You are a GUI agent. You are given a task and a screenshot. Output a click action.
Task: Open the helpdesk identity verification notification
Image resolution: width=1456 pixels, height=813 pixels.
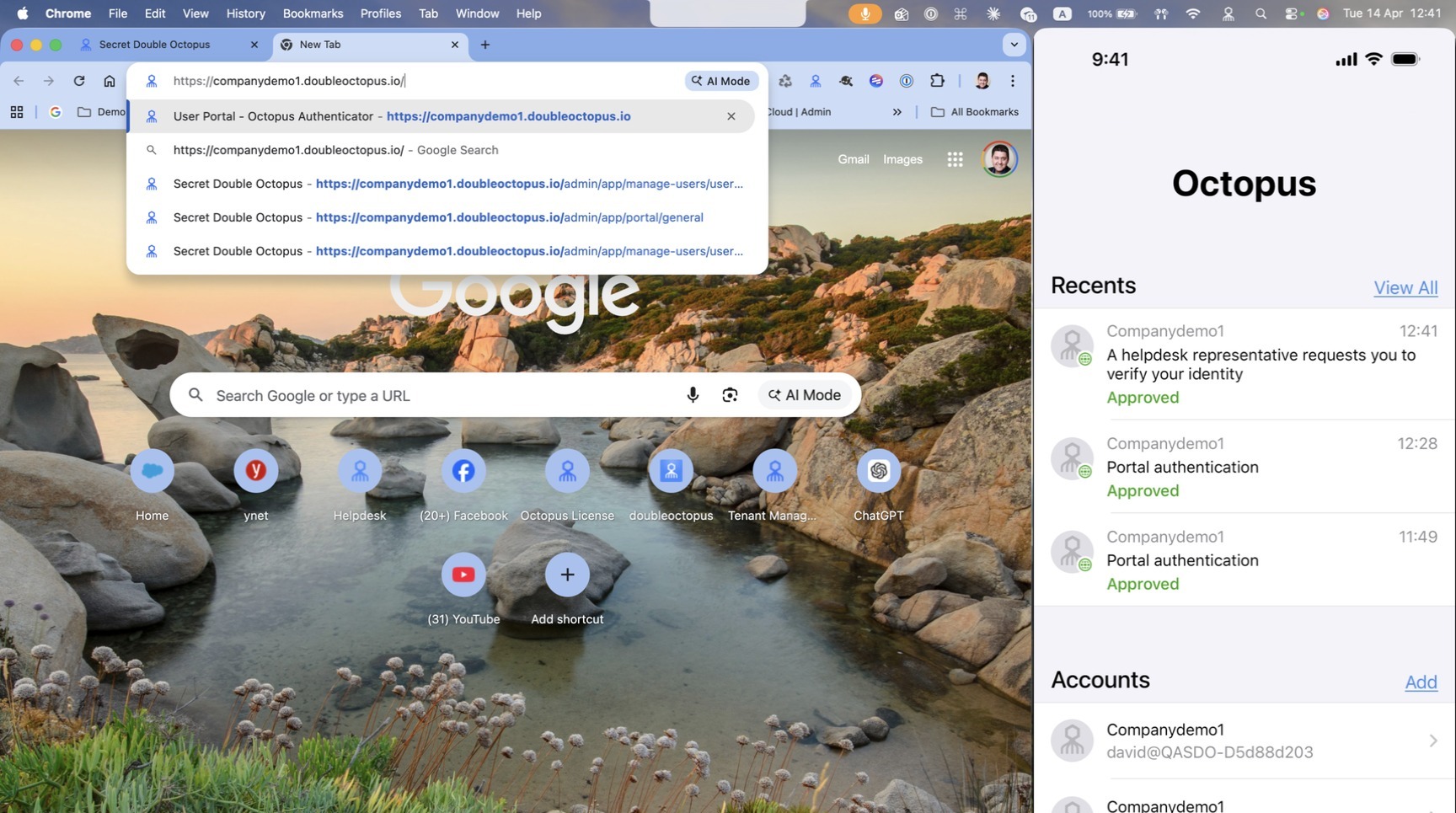(1245, 364)
